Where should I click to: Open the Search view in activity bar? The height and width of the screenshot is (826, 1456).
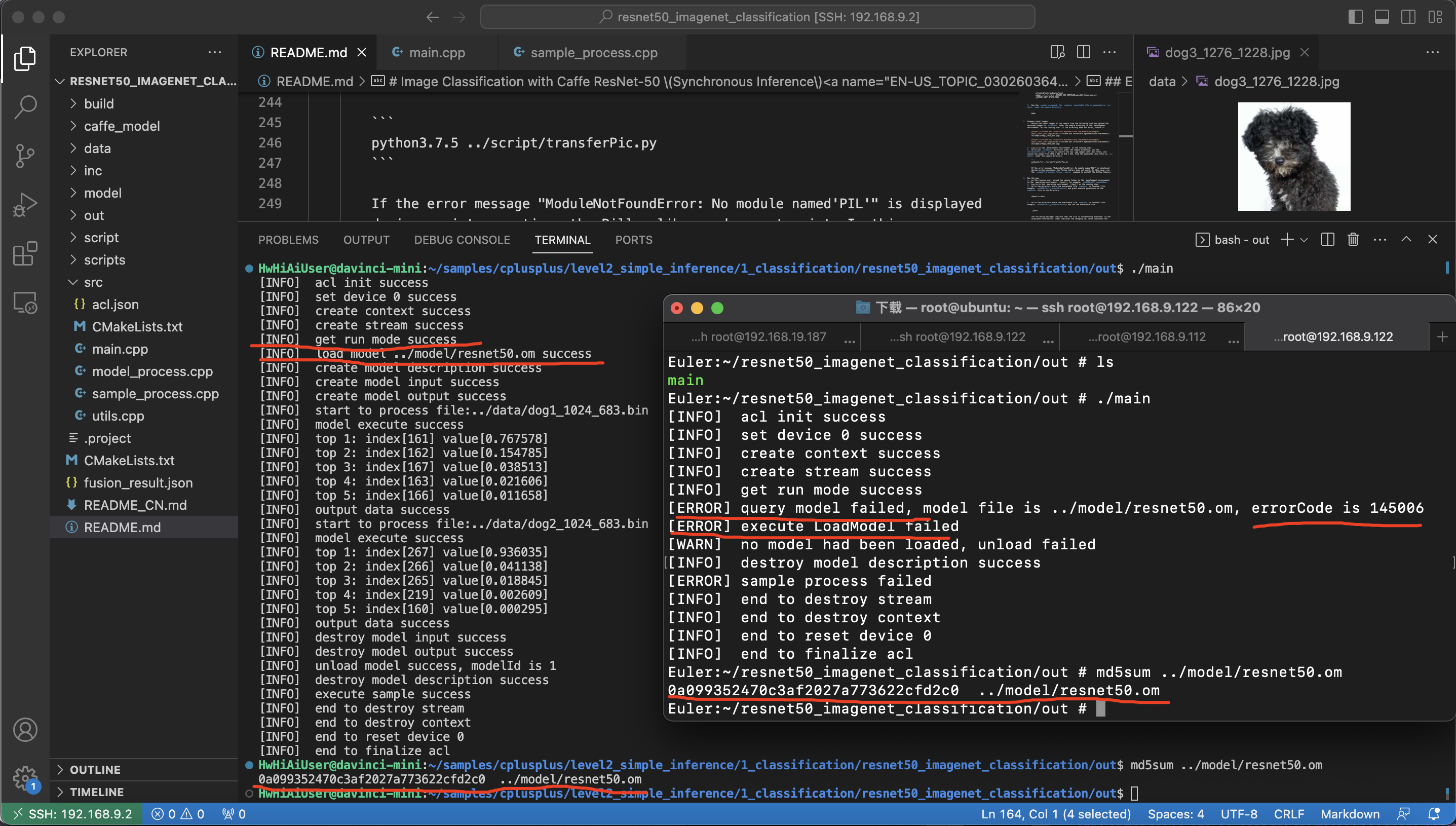click(25, 106)
